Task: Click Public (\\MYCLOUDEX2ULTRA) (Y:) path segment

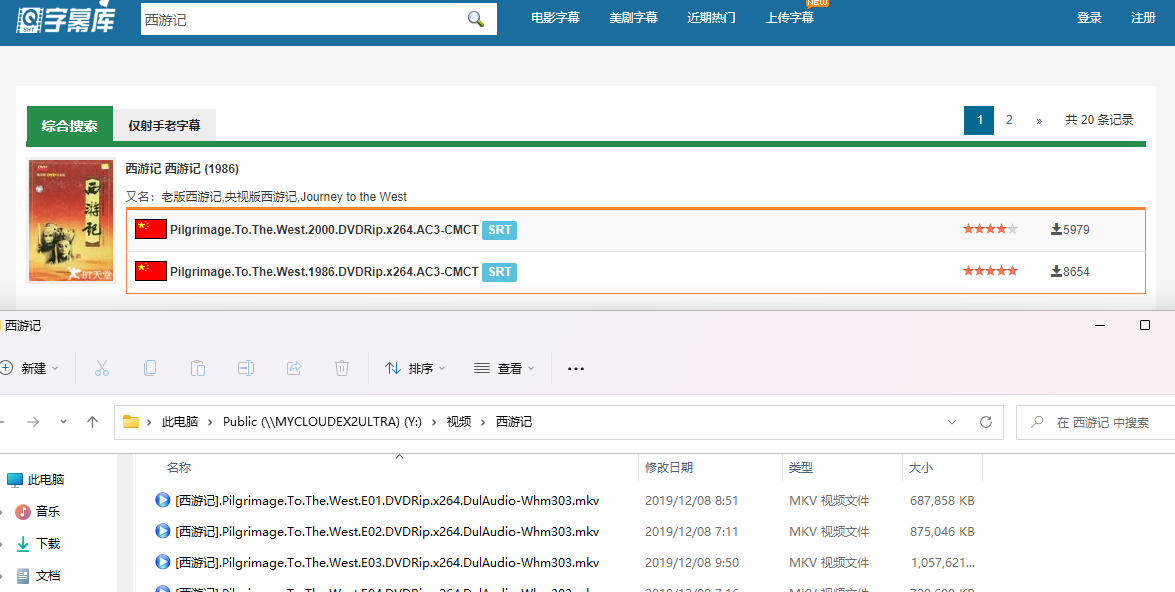Action: point(322,422)
